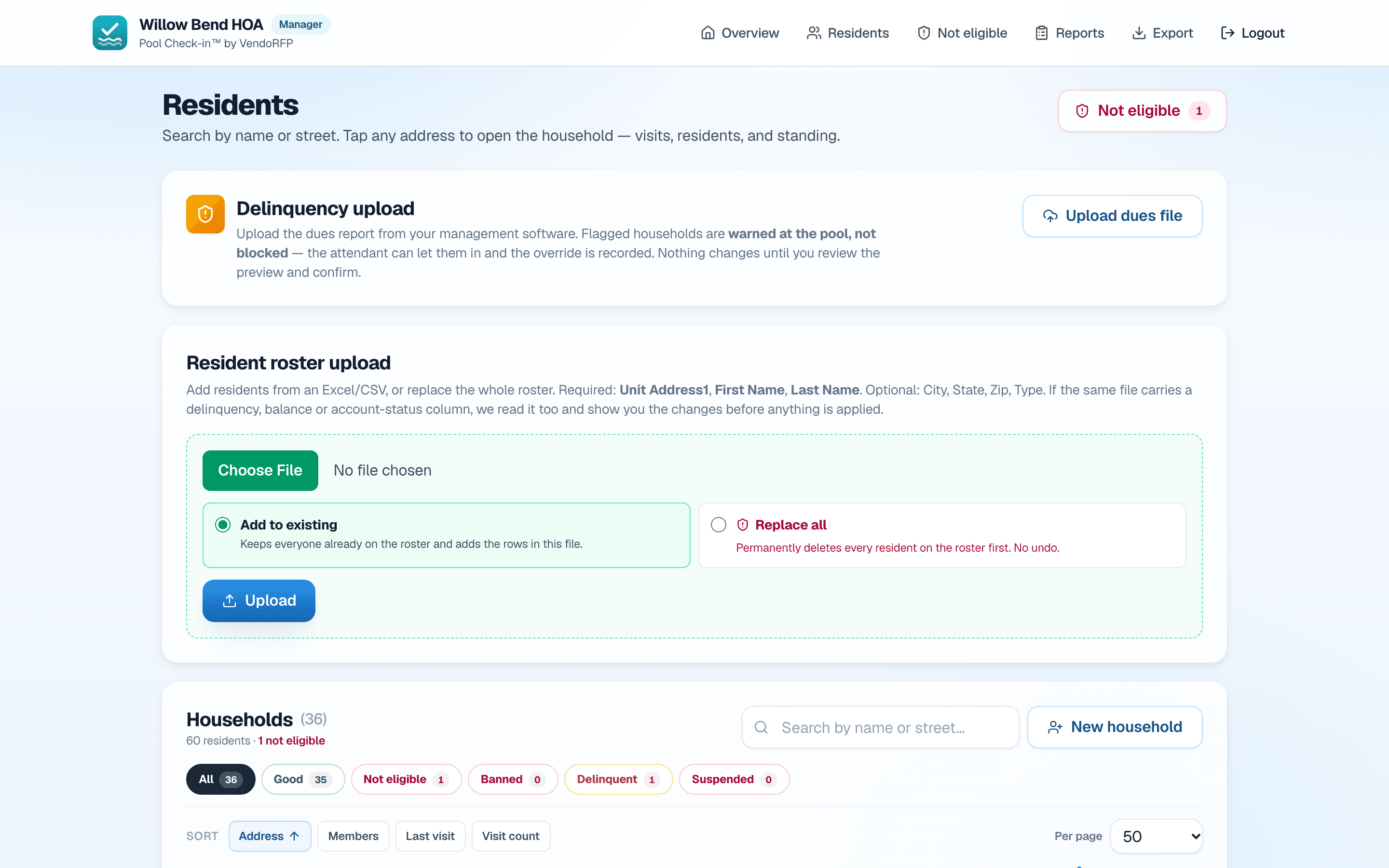Click the Manager role badge

301,24
